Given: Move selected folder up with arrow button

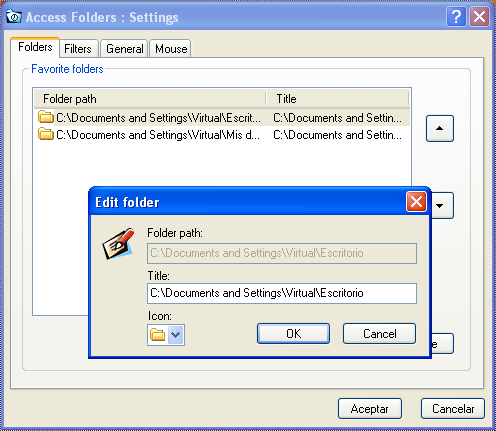Looking at the screenshot, I should point(440,128).
